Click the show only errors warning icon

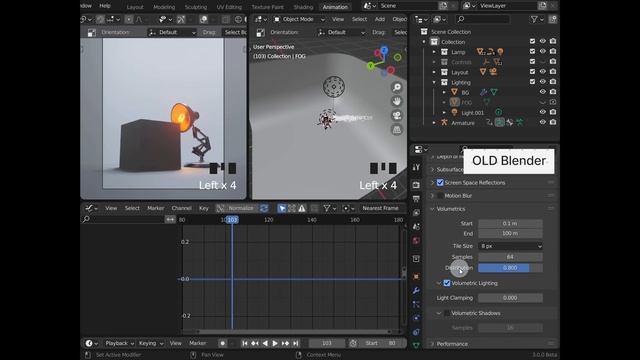click(302, 208)
